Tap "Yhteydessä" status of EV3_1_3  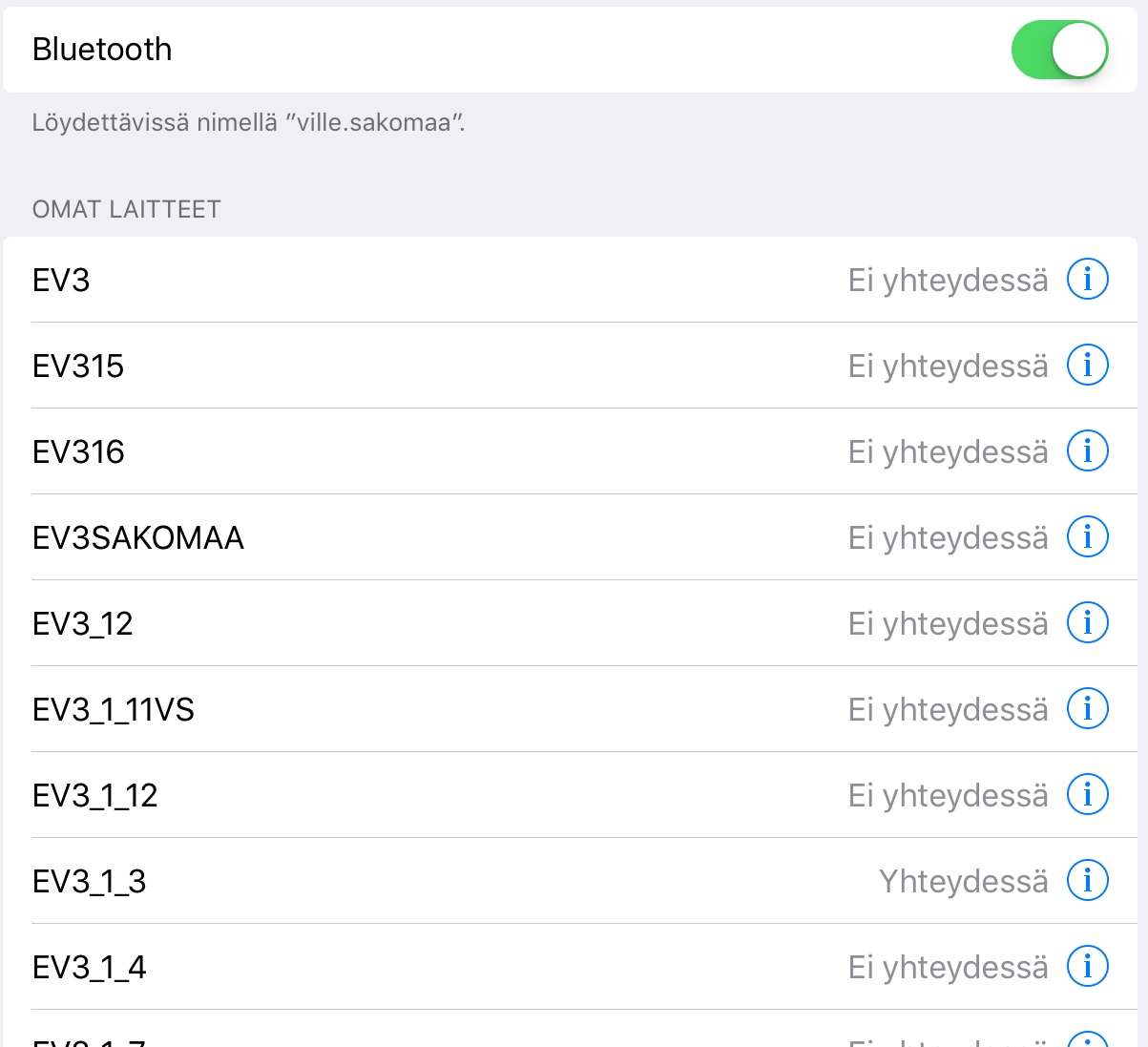963,882
